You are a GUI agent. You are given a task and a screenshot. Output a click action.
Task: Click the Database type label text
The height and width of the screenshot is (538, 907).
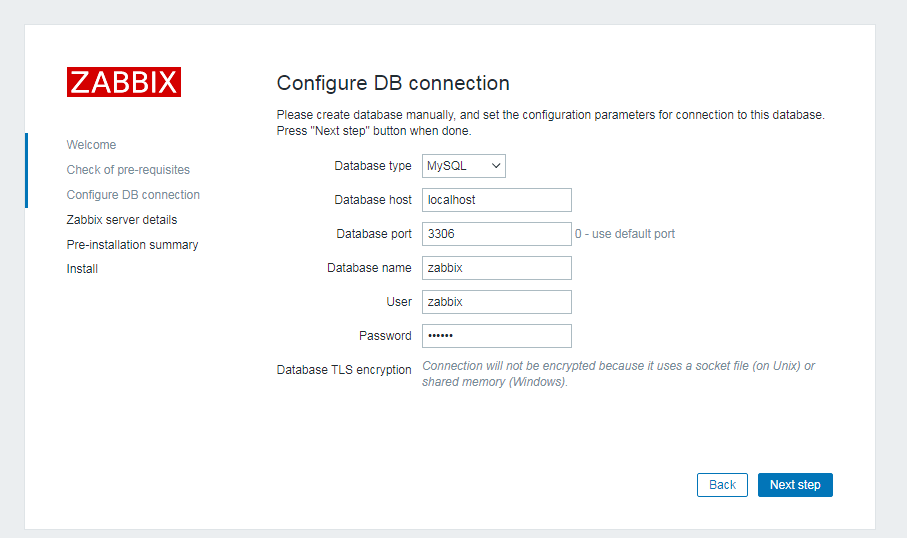point(373,166)
